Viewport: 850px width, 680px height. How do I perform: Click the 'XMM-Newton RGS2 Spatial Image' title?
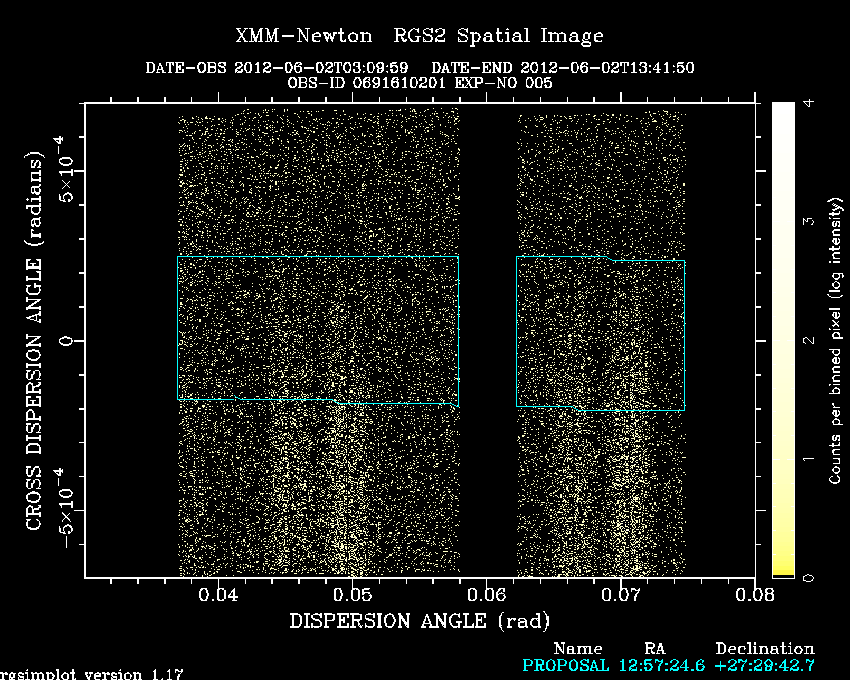(x=419, y=36)
